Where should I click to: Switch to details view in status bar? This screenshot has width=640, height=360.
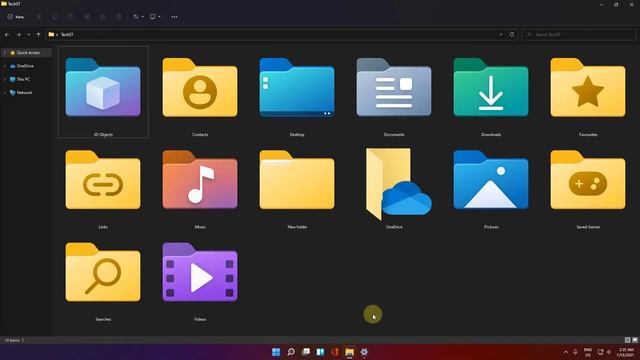tap(627, 340)
